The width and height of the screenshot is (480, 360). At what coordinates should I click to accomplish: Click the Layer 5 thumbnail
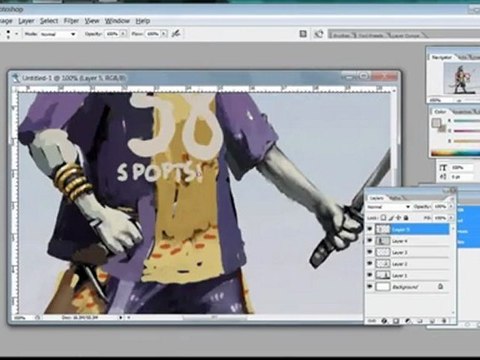point(383,229)
